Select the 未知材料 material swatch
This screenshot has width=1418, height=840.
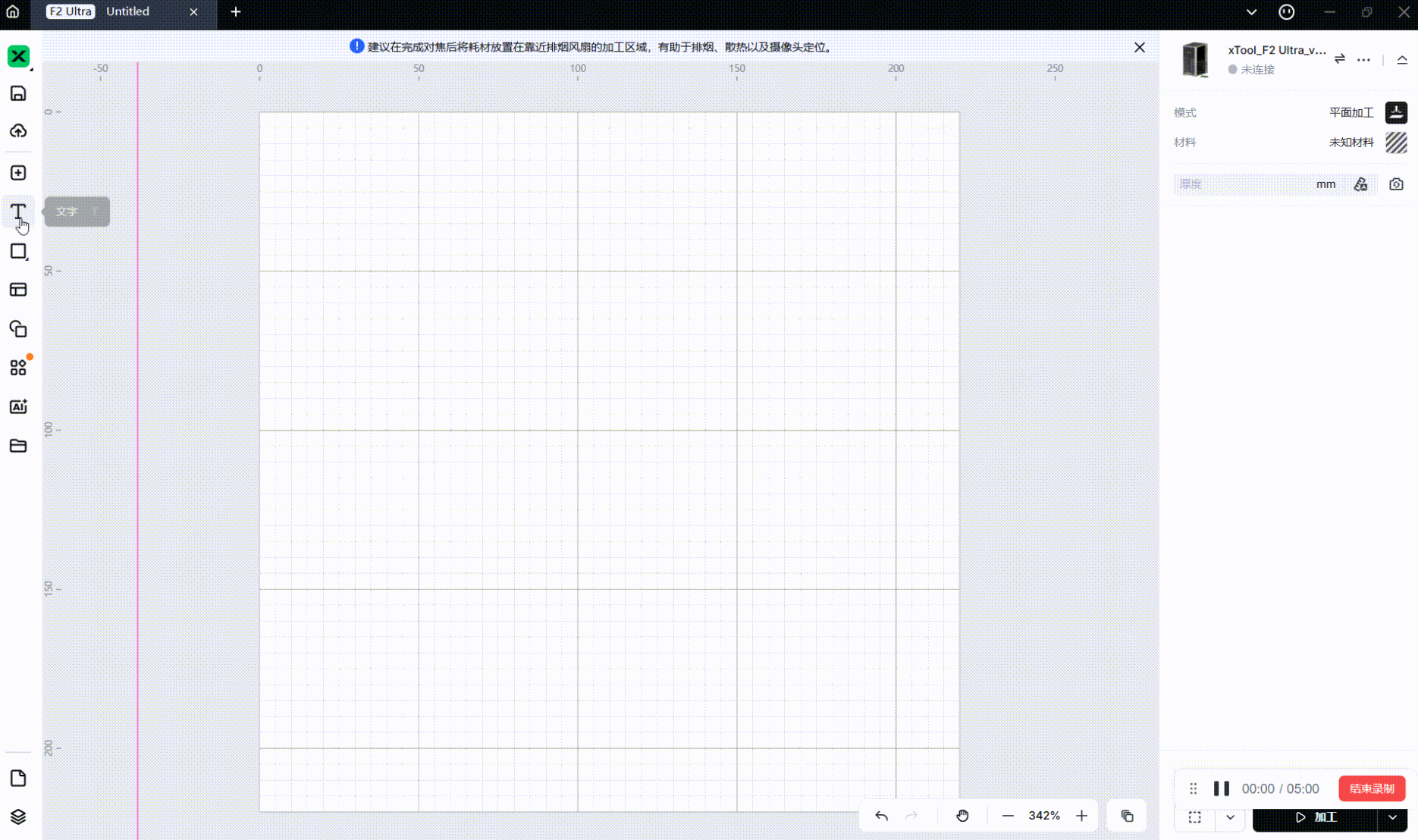tap(1396, 143)
